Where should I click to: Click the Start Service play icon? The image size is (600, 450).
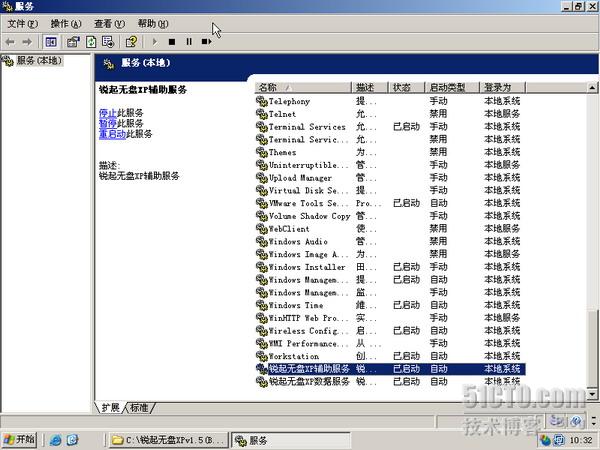[x=155, y=42]
